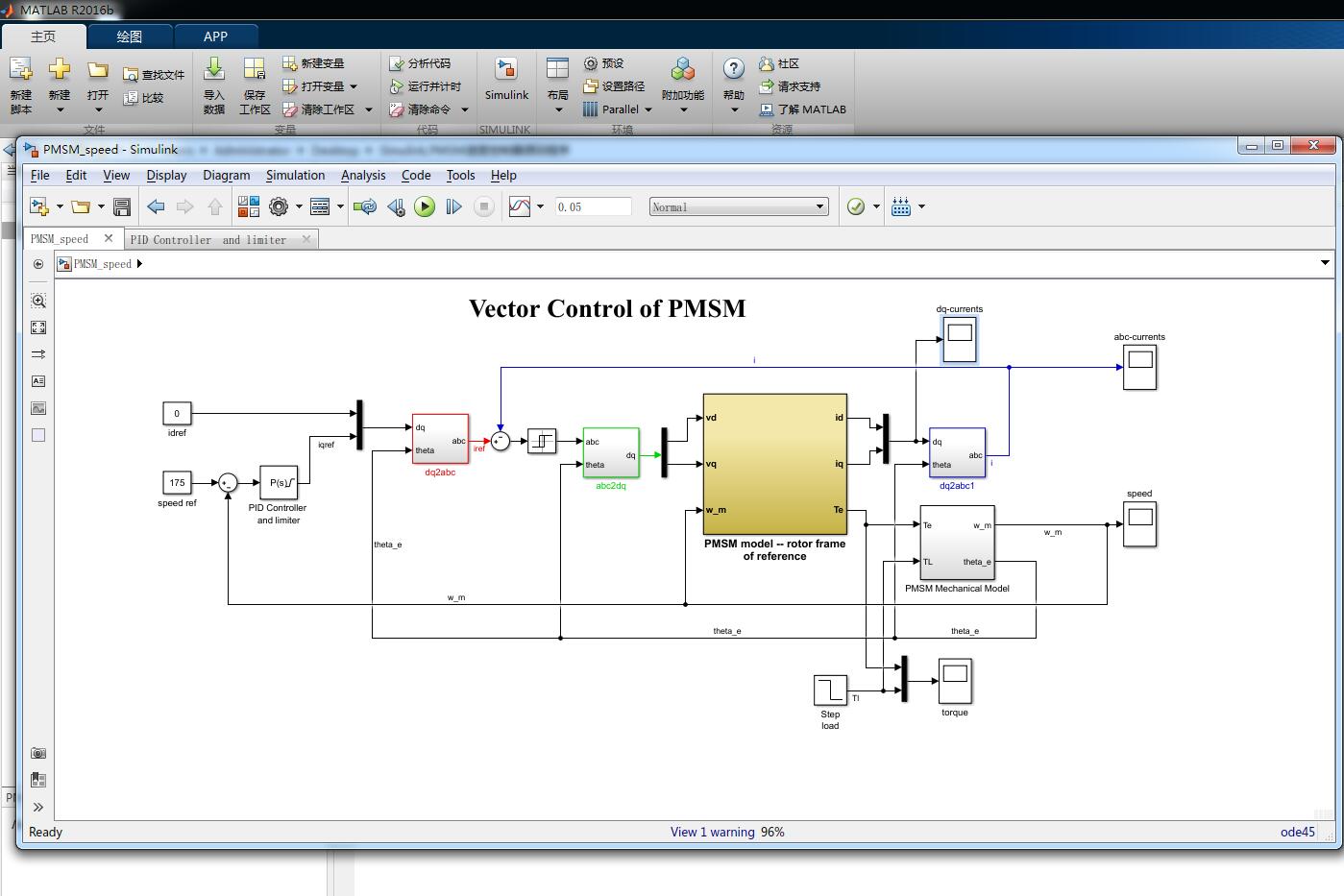This screenshot has height=896, width=1344.
Task: Click 分析代码 button in MATLAB toolstrip
Action: click(420, 63)
